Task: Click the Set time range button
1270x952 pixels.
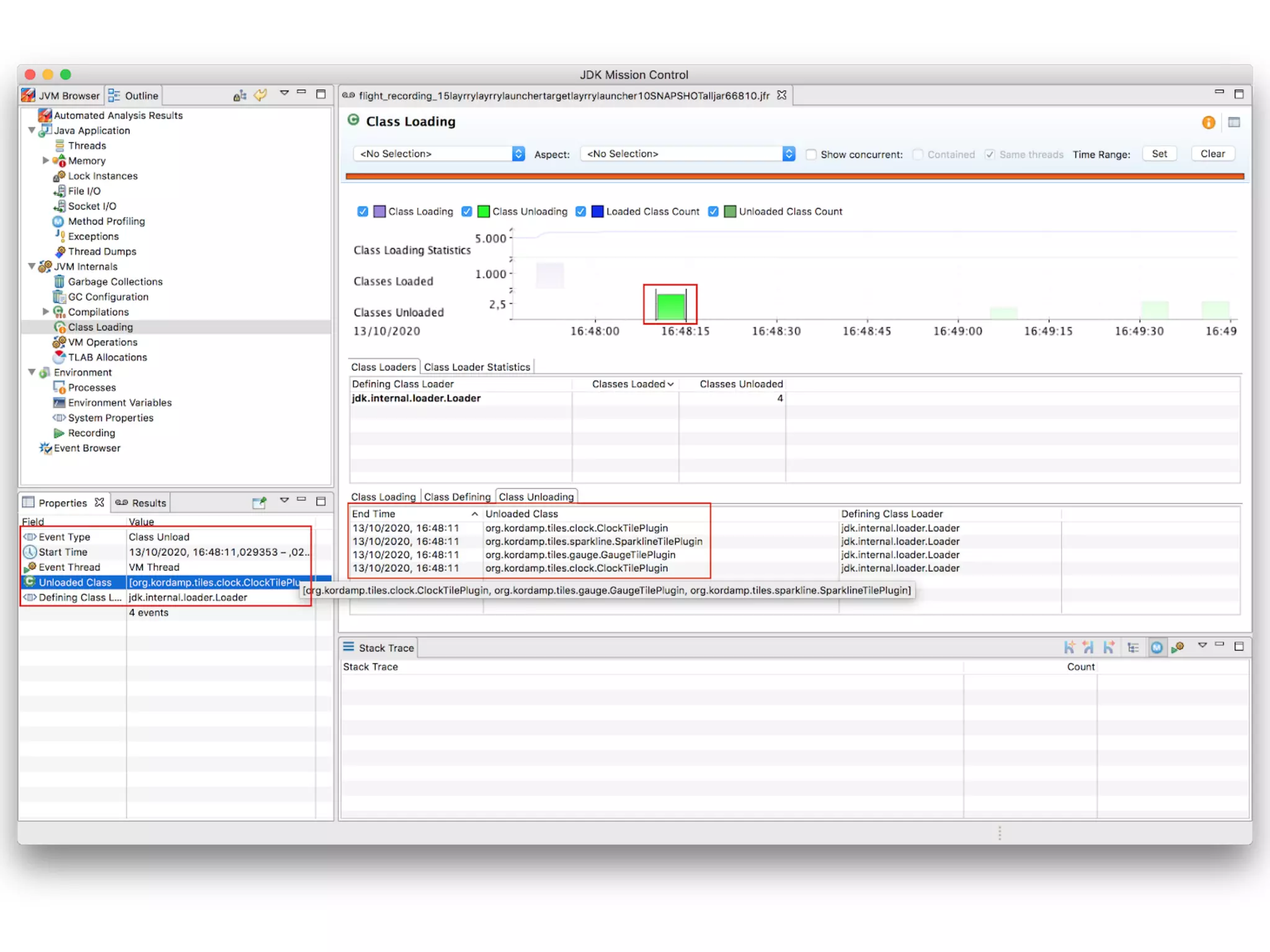Action: click(1159, 154)
